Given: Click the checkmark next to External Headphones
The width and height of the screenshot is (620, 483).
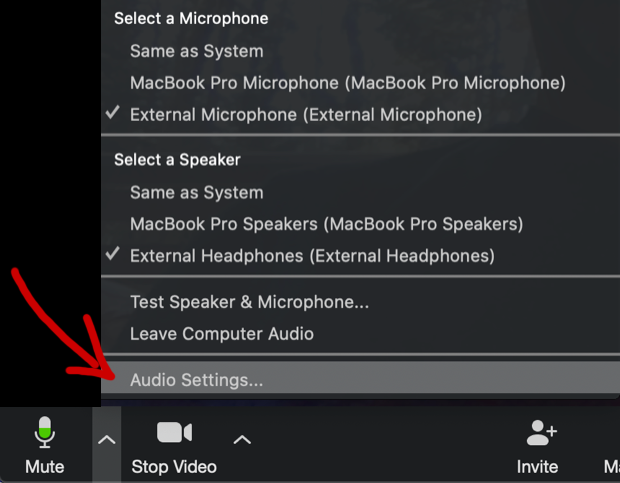Looking at the screenshot, I should click(113, 254).
